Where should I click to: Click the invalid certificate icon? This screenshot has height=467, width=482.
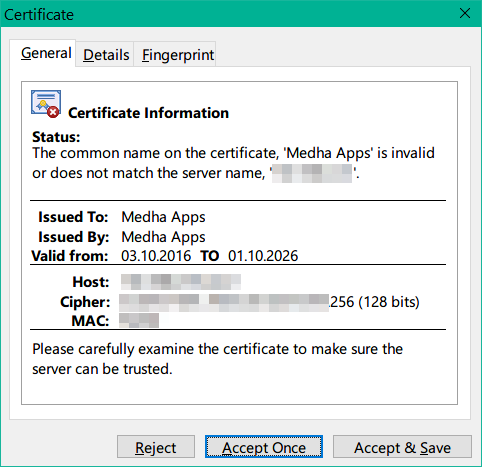pos(46,104)
